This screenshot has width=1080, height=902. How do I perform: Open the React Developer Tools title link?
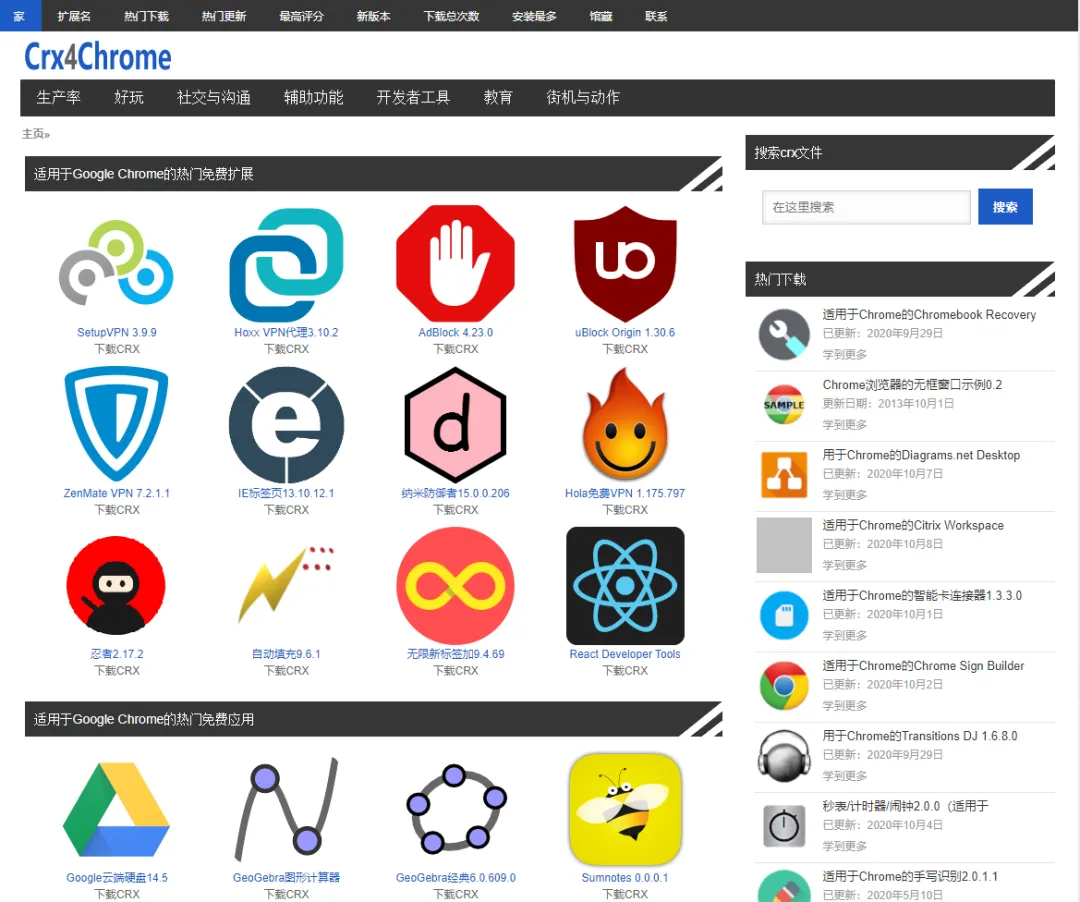coord(625,654)
